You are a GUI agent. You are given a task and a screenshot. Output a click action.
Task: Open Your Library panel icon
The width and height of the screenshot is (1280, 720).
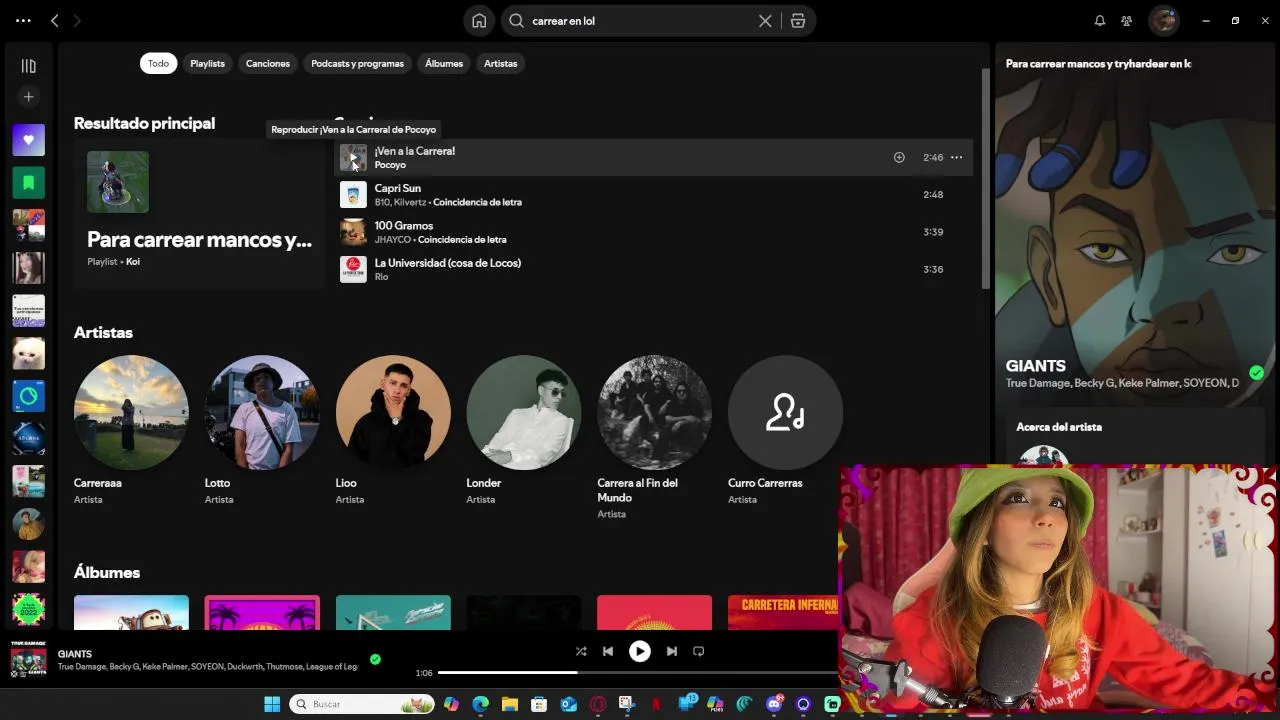pyautogui.click(x=28, y=66)
